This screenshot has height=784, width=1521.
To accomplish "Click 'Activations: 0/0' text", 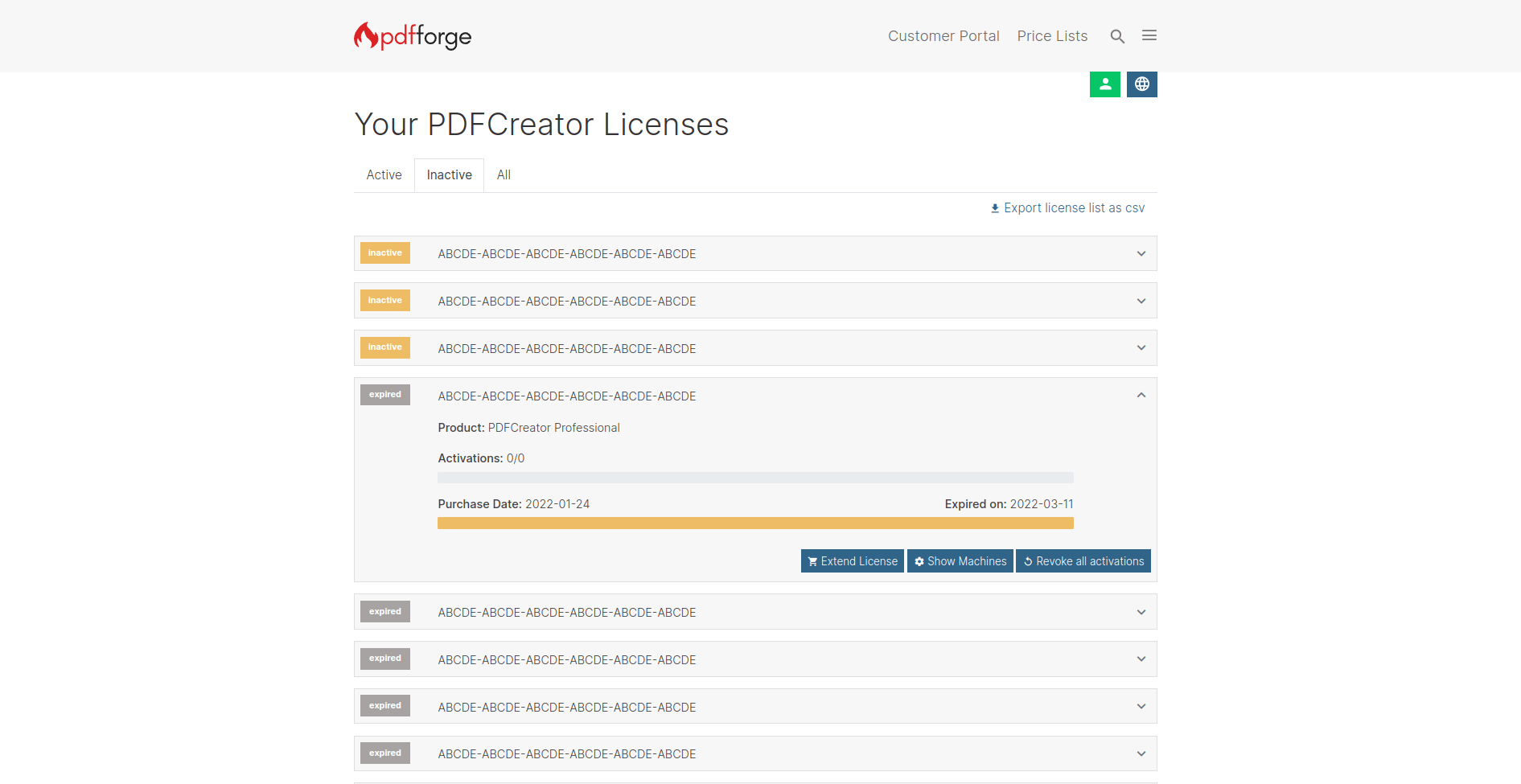I will (481, 458).
